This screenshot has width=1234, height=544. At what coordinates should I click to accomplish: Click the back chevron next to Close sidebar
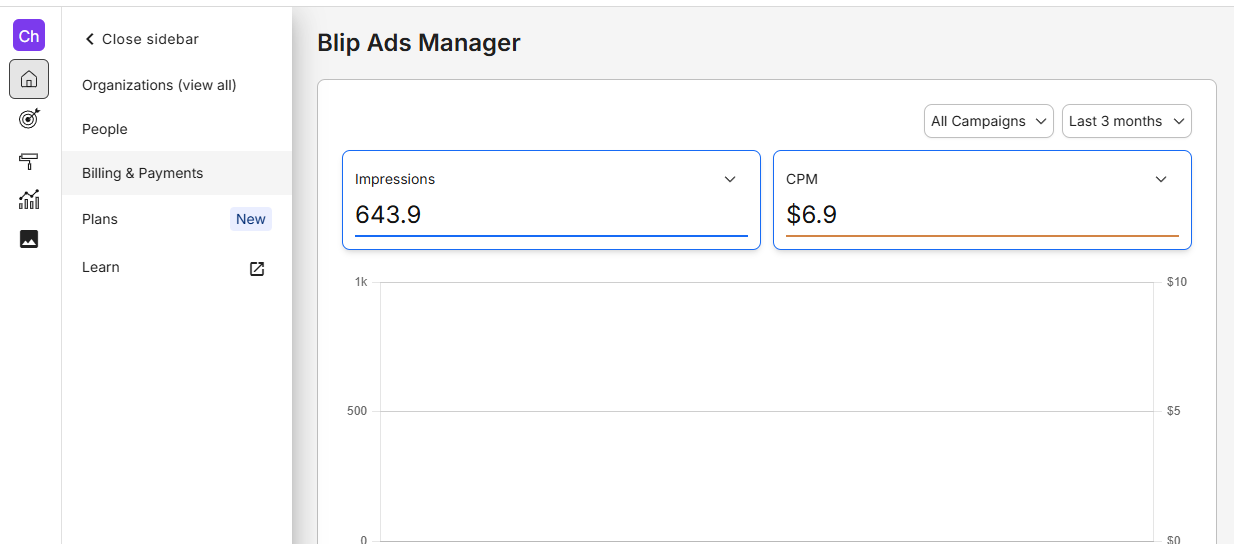[89, 39]
